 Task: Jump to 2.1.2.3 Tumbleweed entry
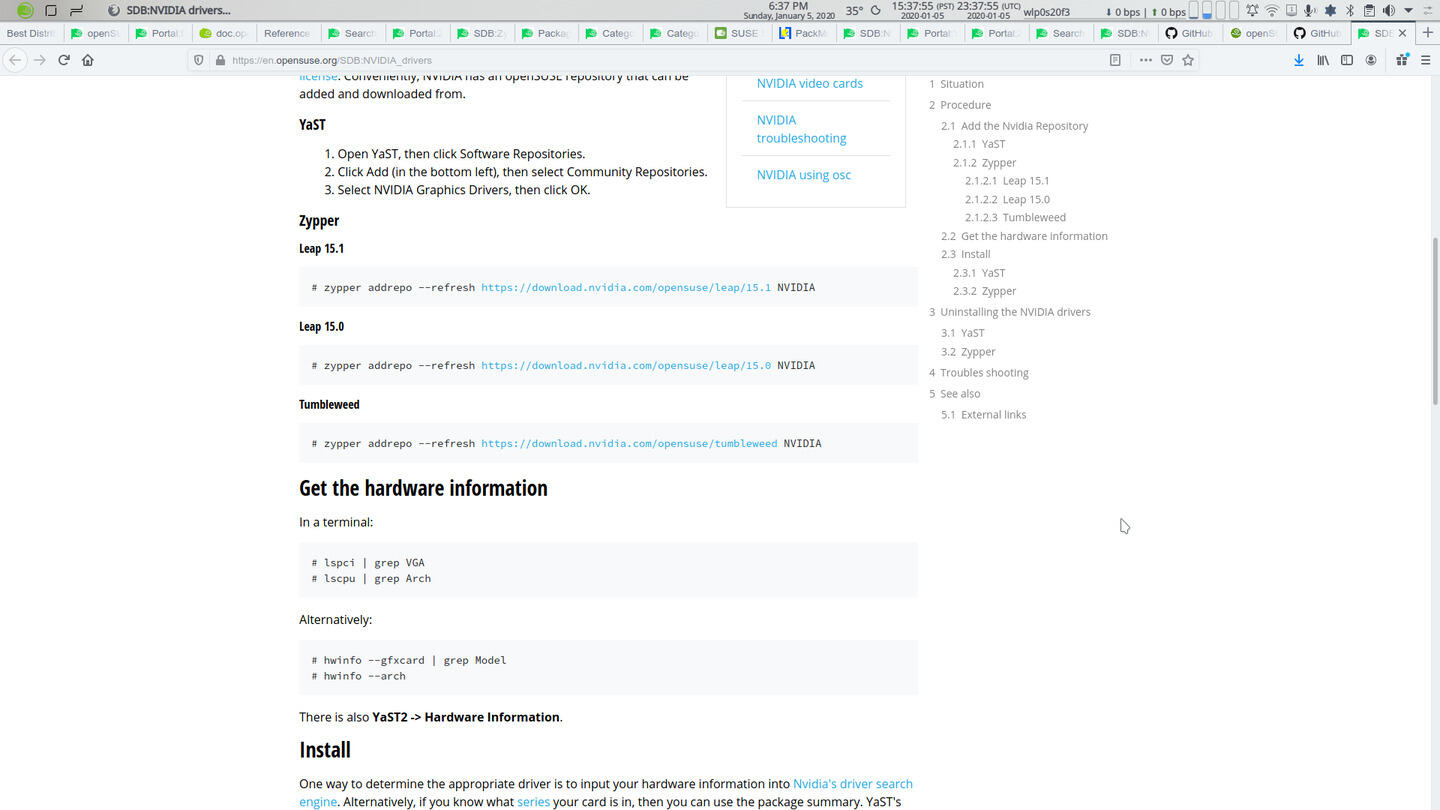click(1015, 217)
